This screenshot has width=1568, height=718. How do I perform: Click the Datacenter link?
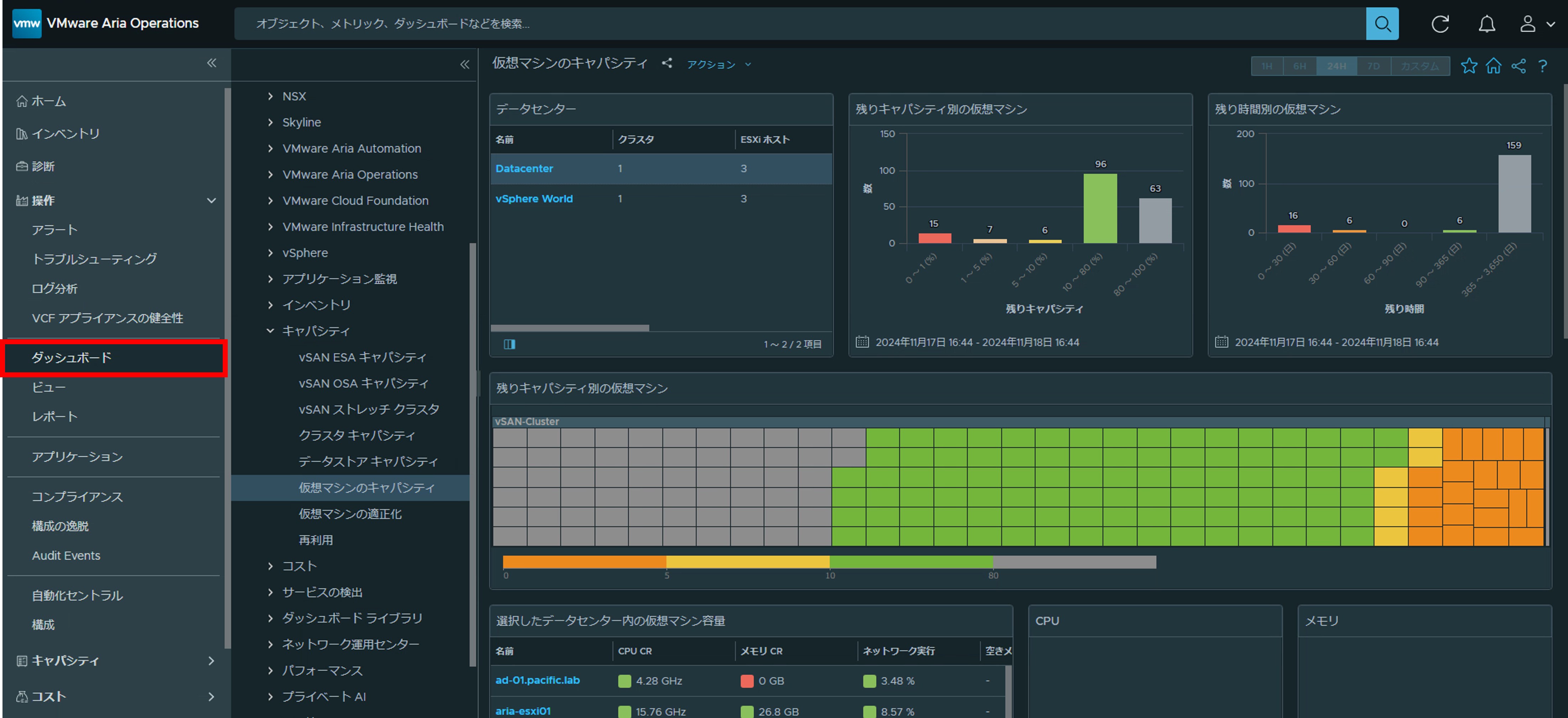tap(524, 169)
